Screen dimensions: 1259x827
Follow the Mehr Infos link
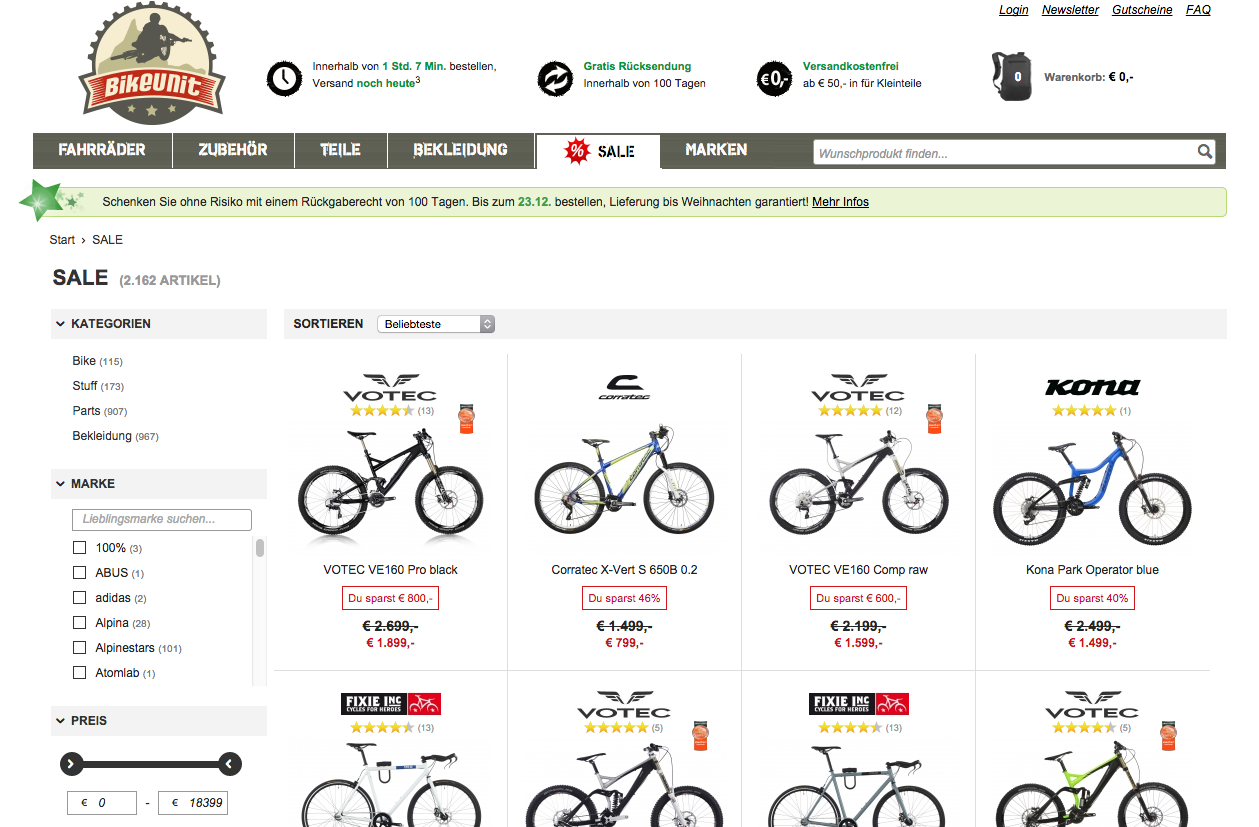(x=840, y=202)
